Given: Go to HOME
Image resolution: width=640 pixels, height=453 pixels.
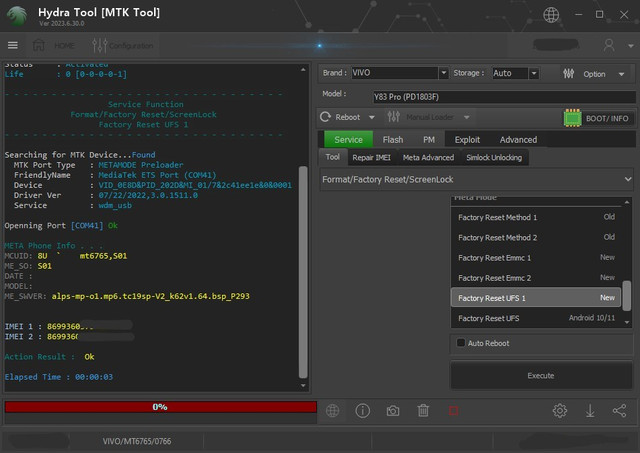Looking at the screenshot, I should [53, 45].
